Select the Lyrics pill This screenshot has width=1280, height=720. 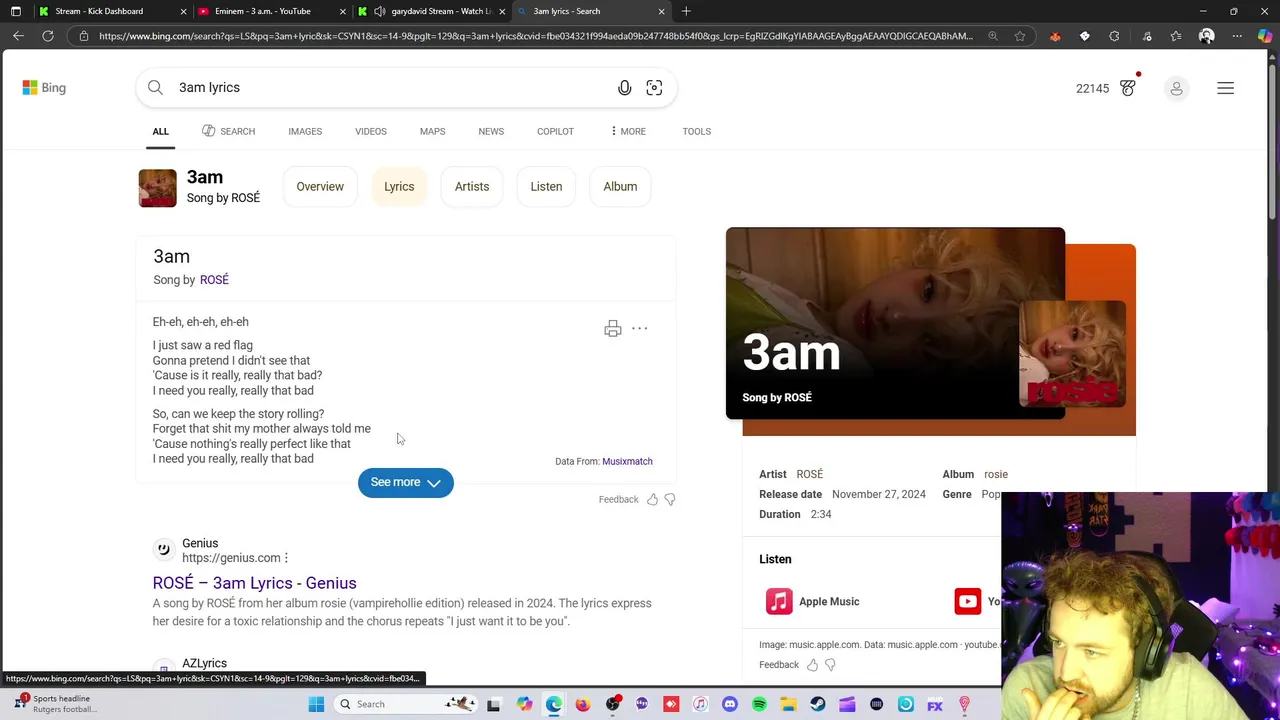point(399,187)
